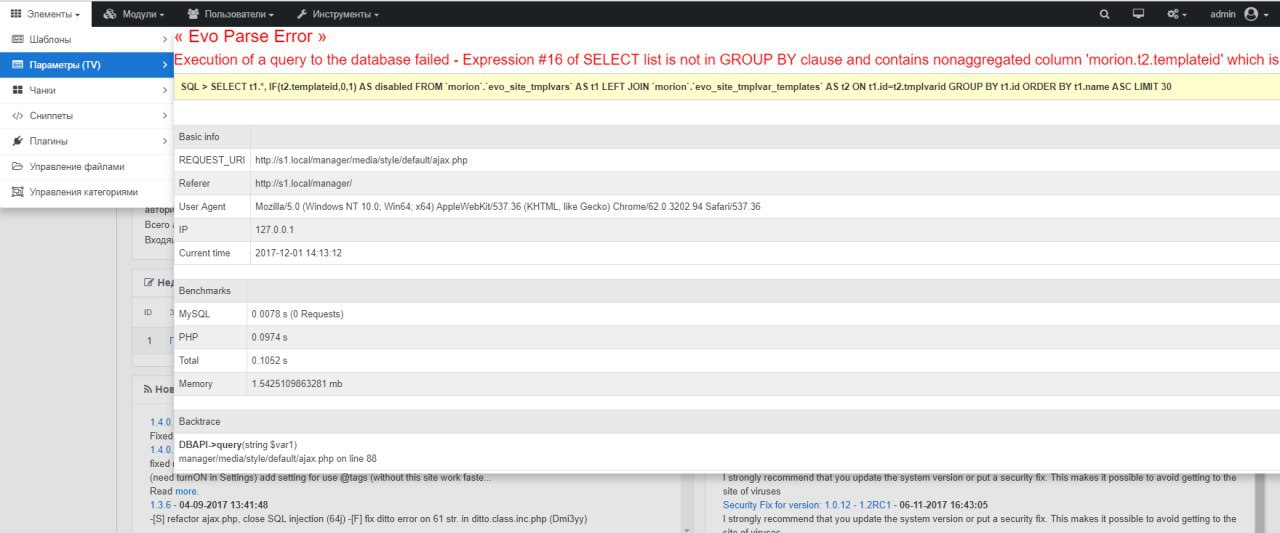Click the MySQL value 0.0078 s (0 Requests)
This screenshot has width=1280, height=533.
pyautogui.click(x=298, y=314)
